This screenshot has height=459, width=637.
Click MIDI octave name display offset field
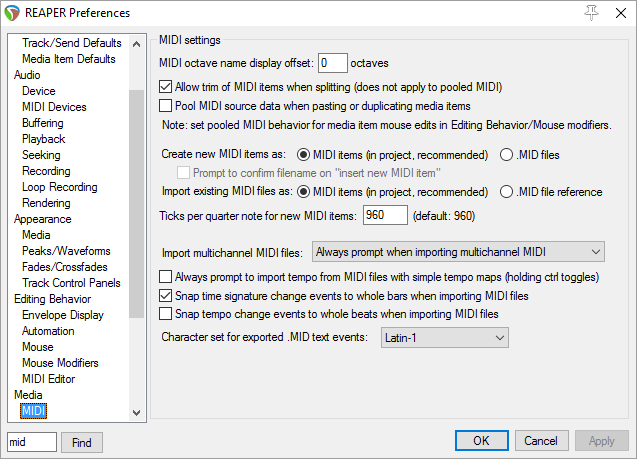click(x=333, y=63)
